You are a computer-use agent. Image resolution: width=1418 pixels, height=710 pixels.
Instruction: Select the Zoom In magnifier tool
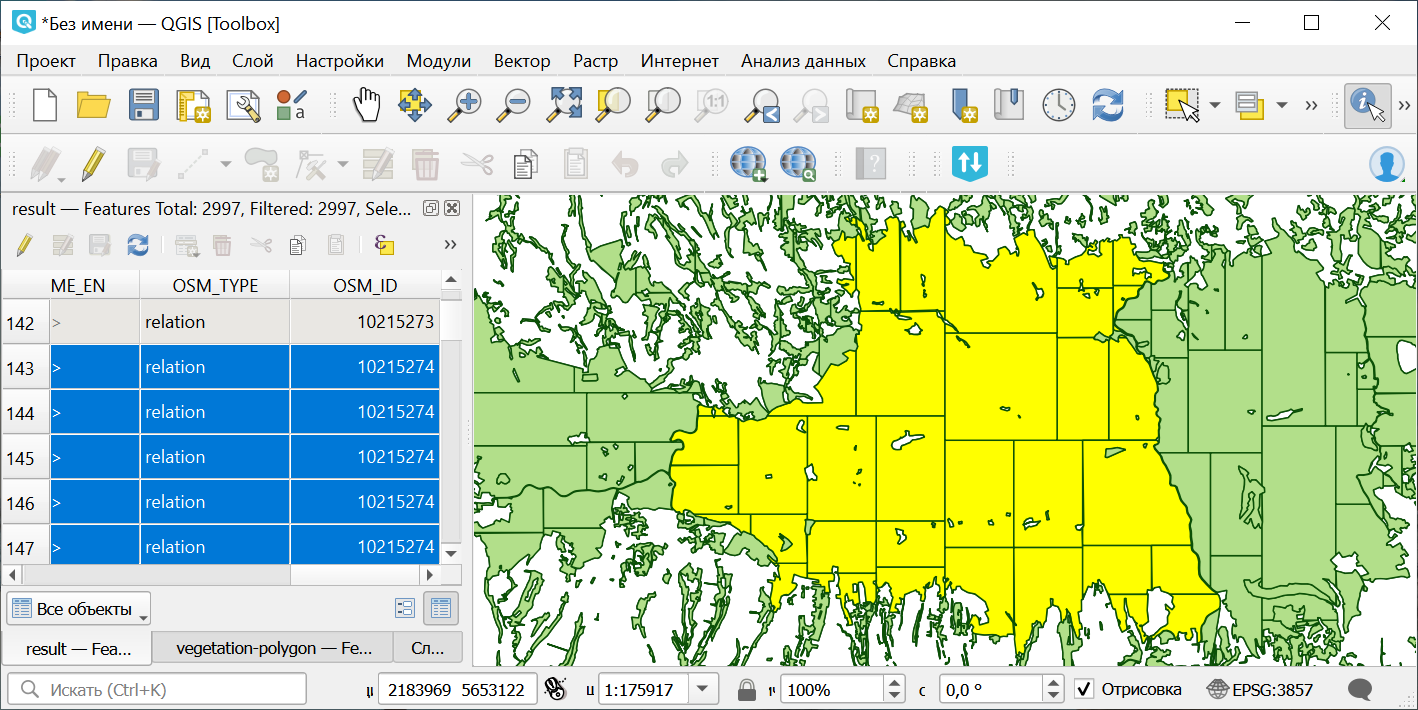465,105
